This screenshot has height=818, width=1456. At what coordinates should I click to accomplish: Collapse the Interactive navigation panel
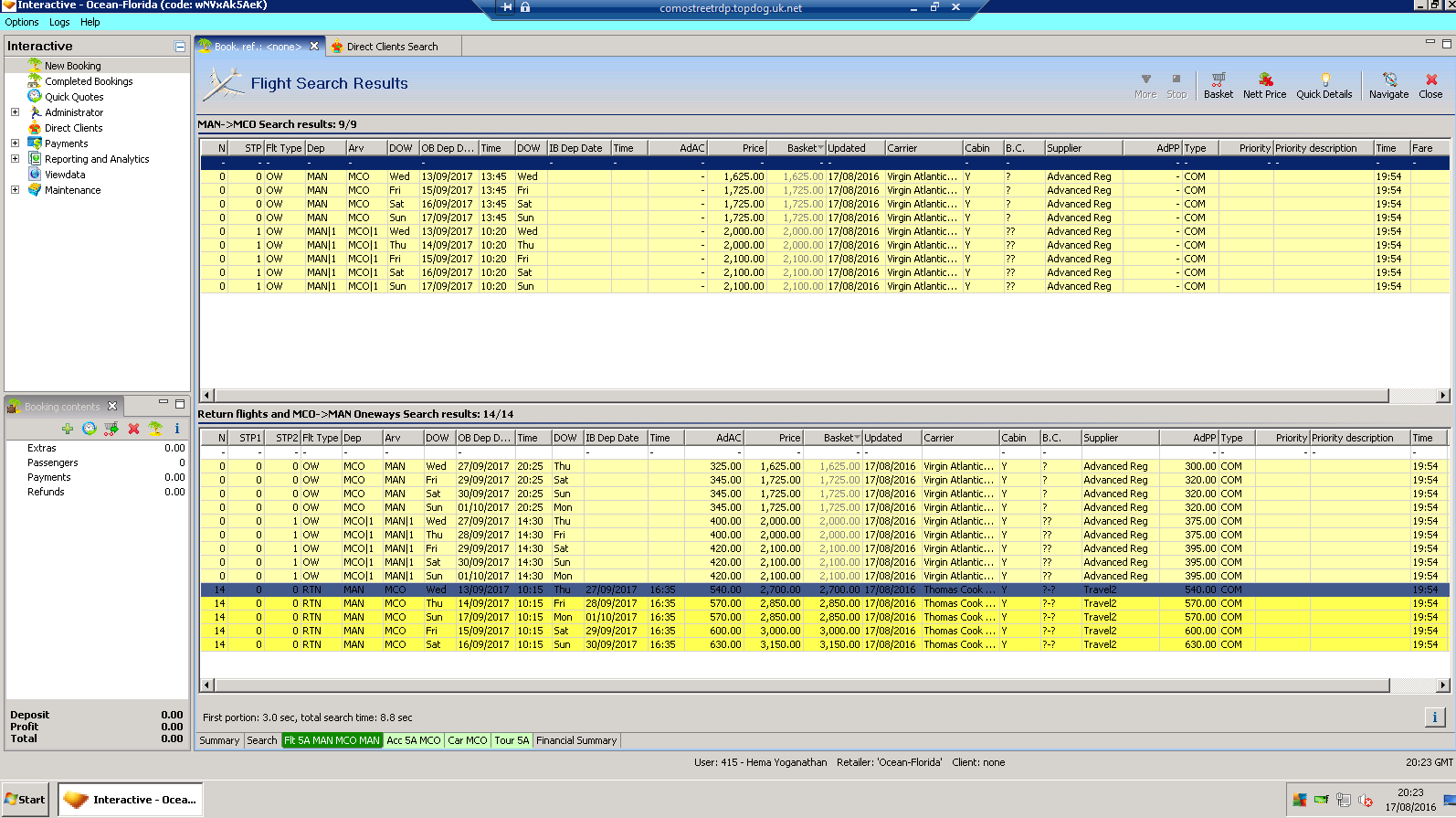point(180,47)
